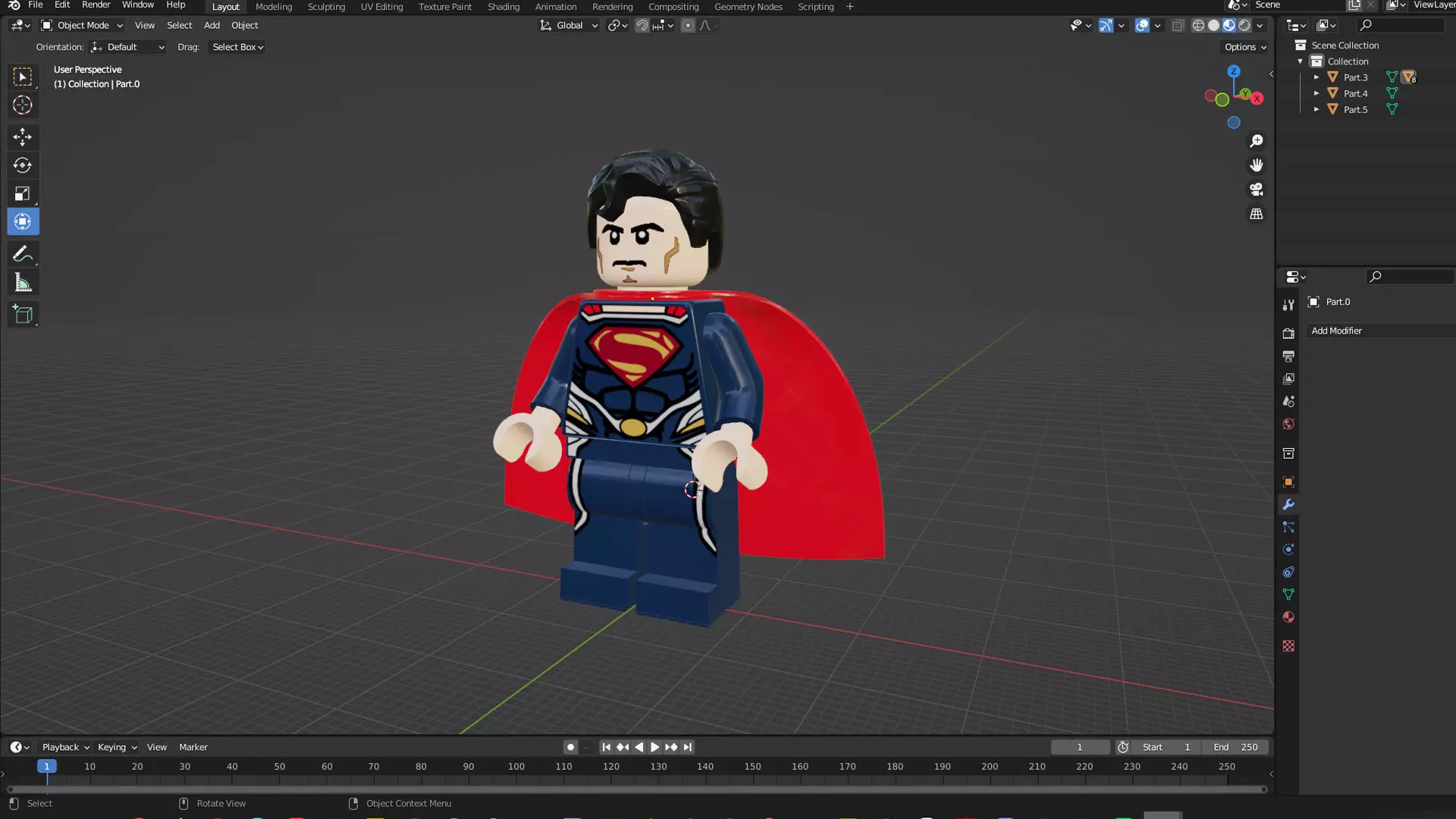Collapse the Collection tree node
Image resolution: width=1456 pixels, height=819 pixels.
tap(1301, 61)
